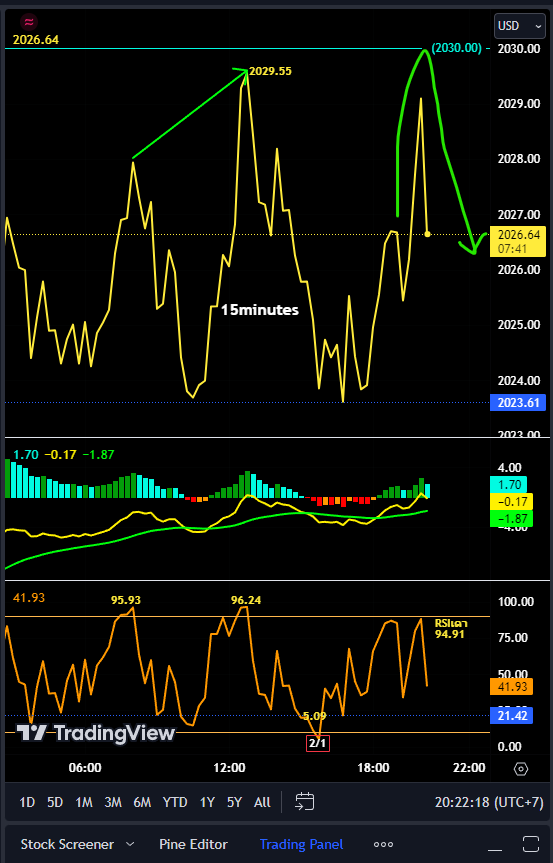Select the 1M time range

pyautogui.click(x=84, y=802)
